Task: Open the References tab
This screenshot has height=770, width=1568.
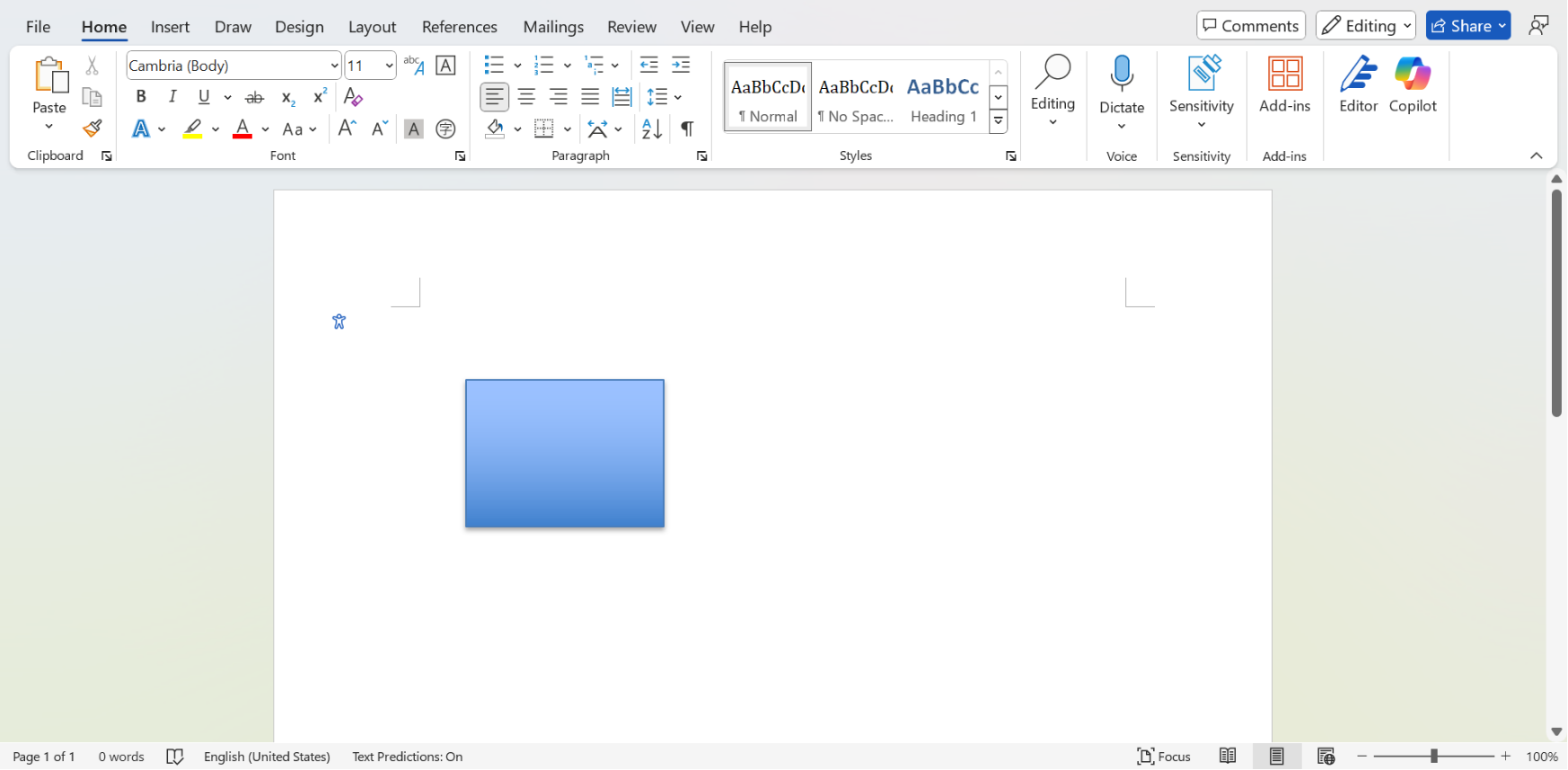Action: click(459, 27)
